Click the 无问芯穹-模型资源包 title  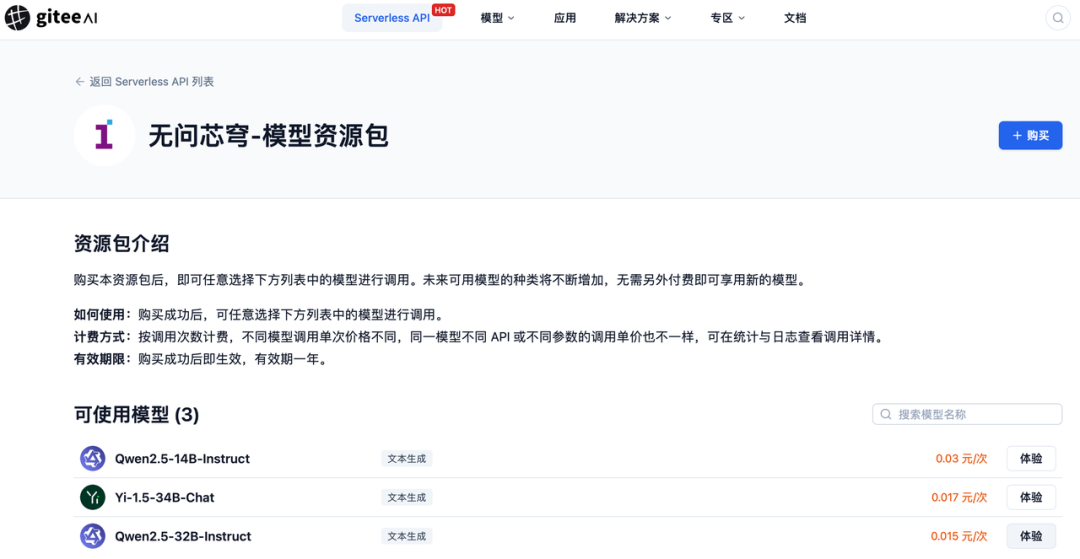tap(269, 136)
